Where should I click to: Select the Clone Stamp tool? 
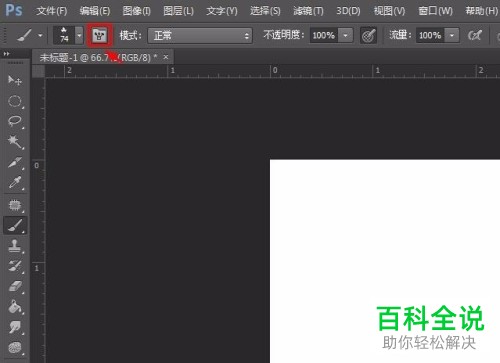(15, 246)
